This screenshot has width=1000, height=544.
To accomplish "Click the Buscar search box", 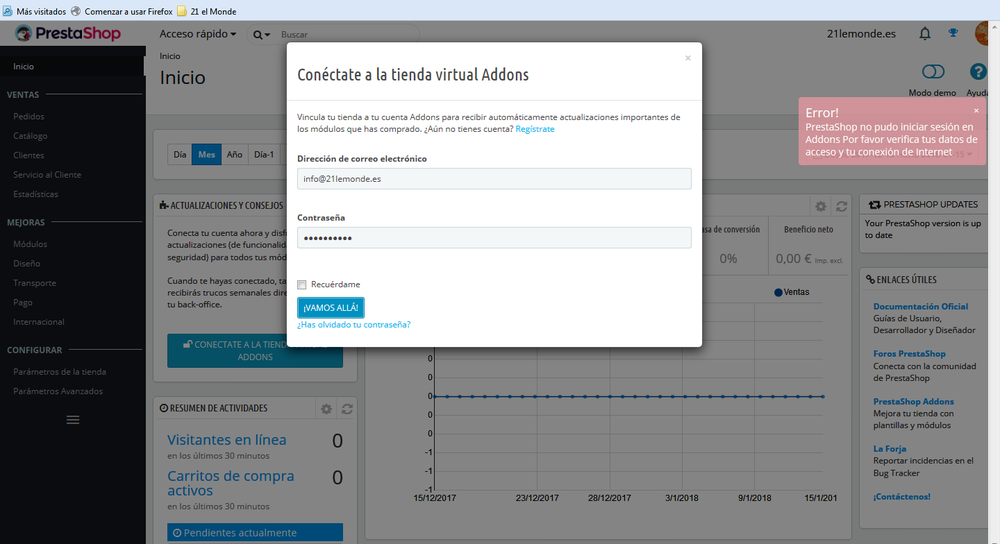I will (x=348, y=34).
